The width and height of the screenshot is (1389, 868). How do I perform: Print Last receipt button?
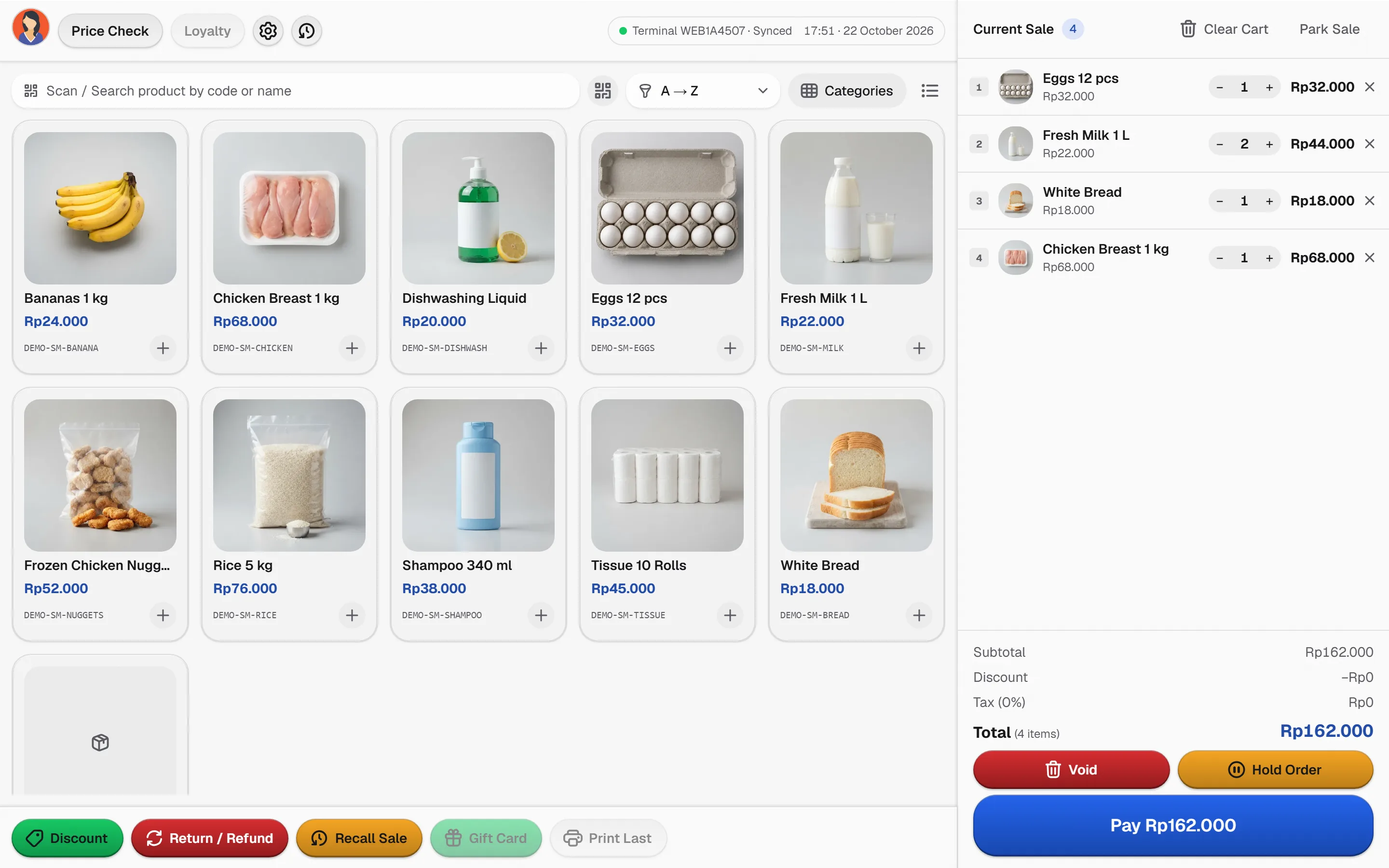click(x=608, y=838)
